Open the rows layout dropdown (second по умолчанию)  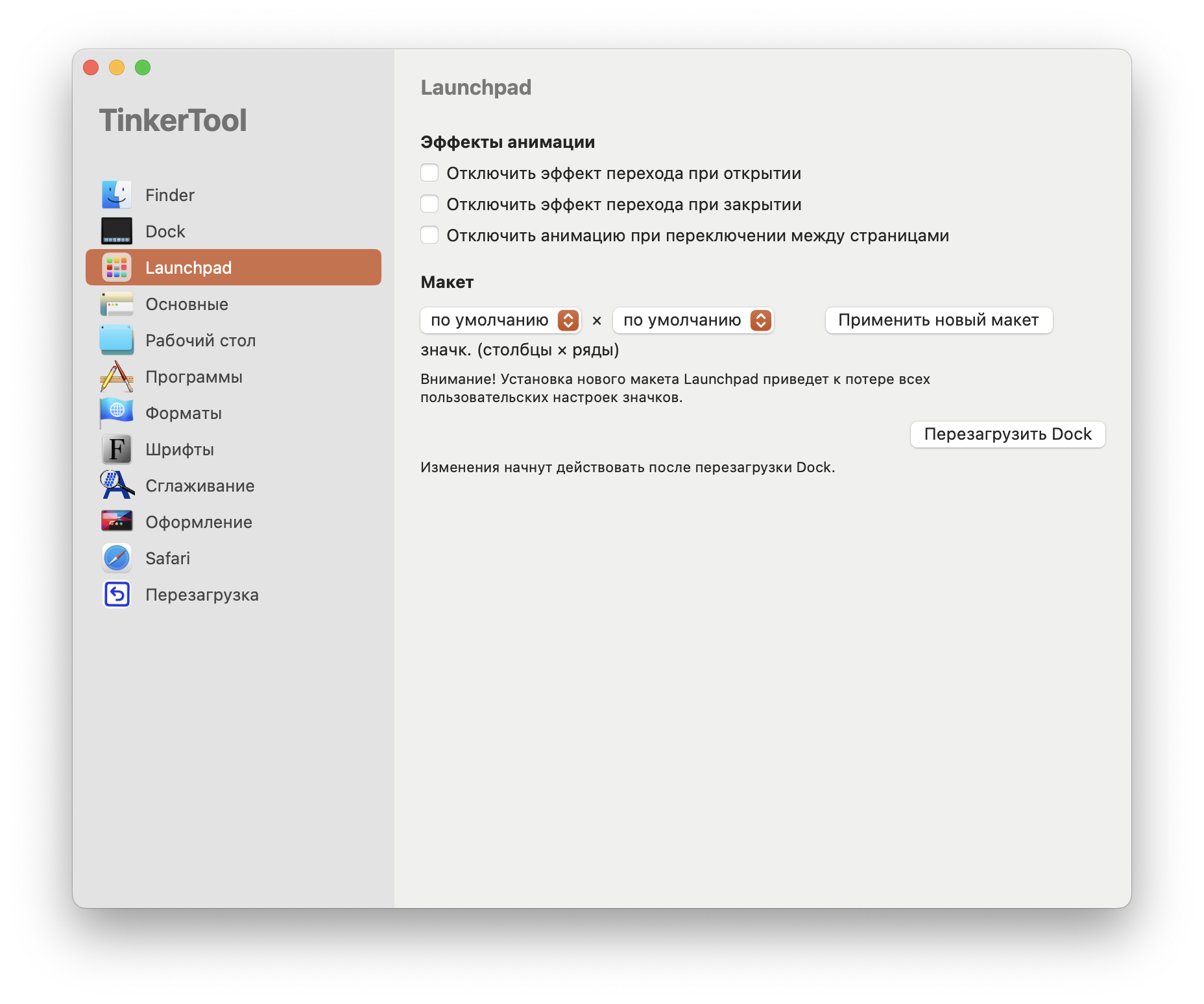pyautogui.click(x=693, y=320)
